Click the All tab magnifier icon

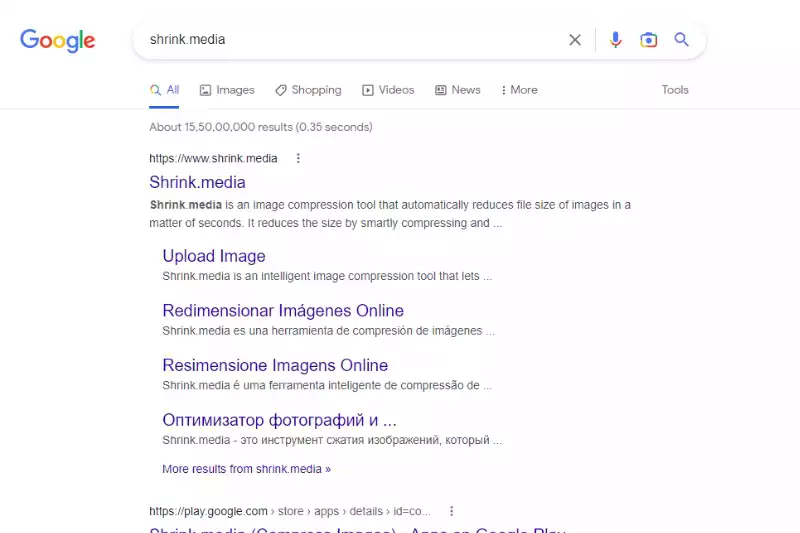point(156,90)
